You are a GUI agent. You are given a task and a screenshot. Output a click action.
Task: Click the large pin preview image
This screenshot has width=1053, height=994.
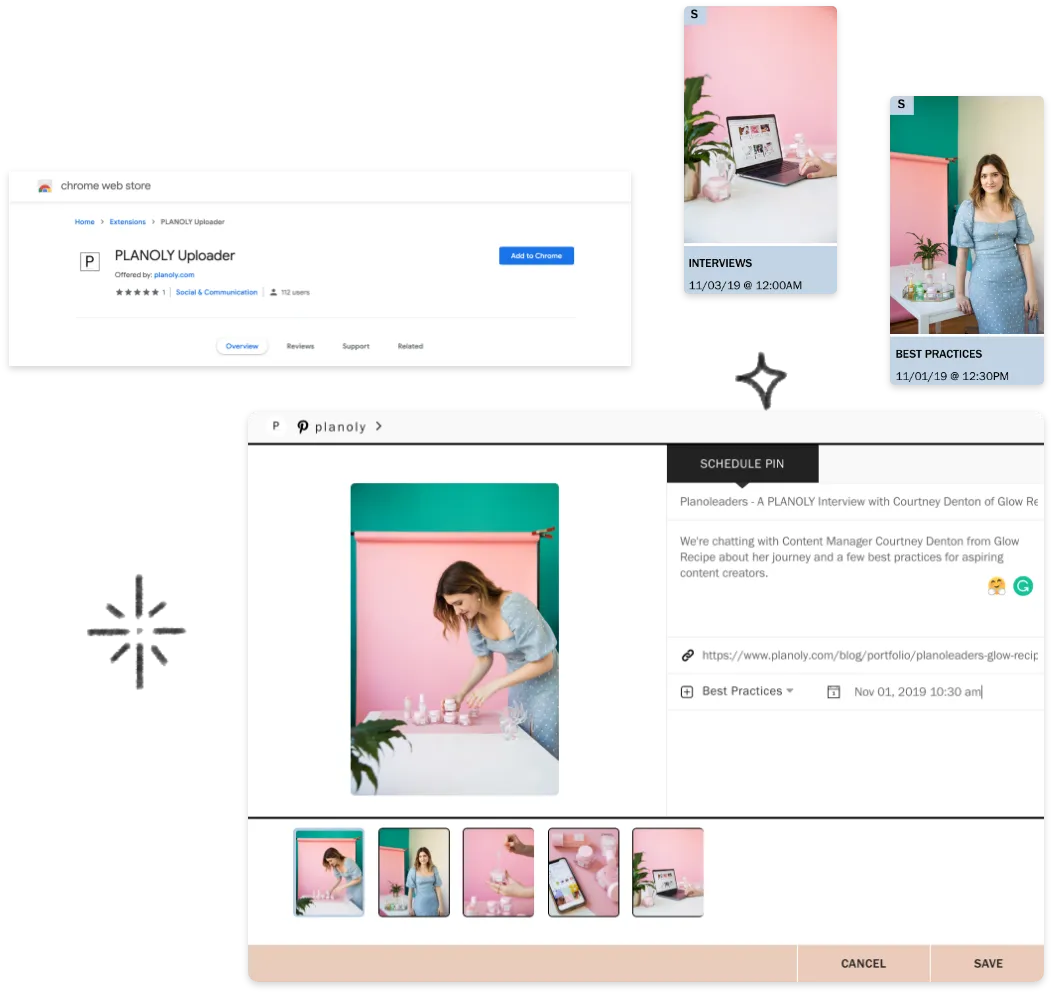pyautogui.click(x=455, y=639)
